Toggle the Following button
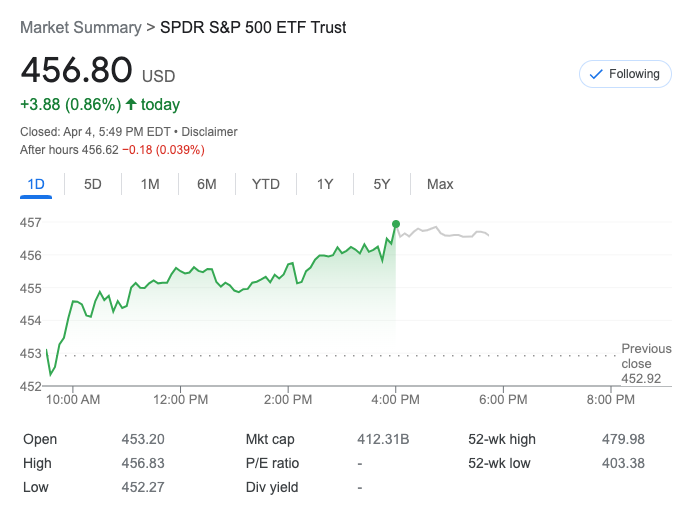The image size is (694, 509). [x=625, y=74]
